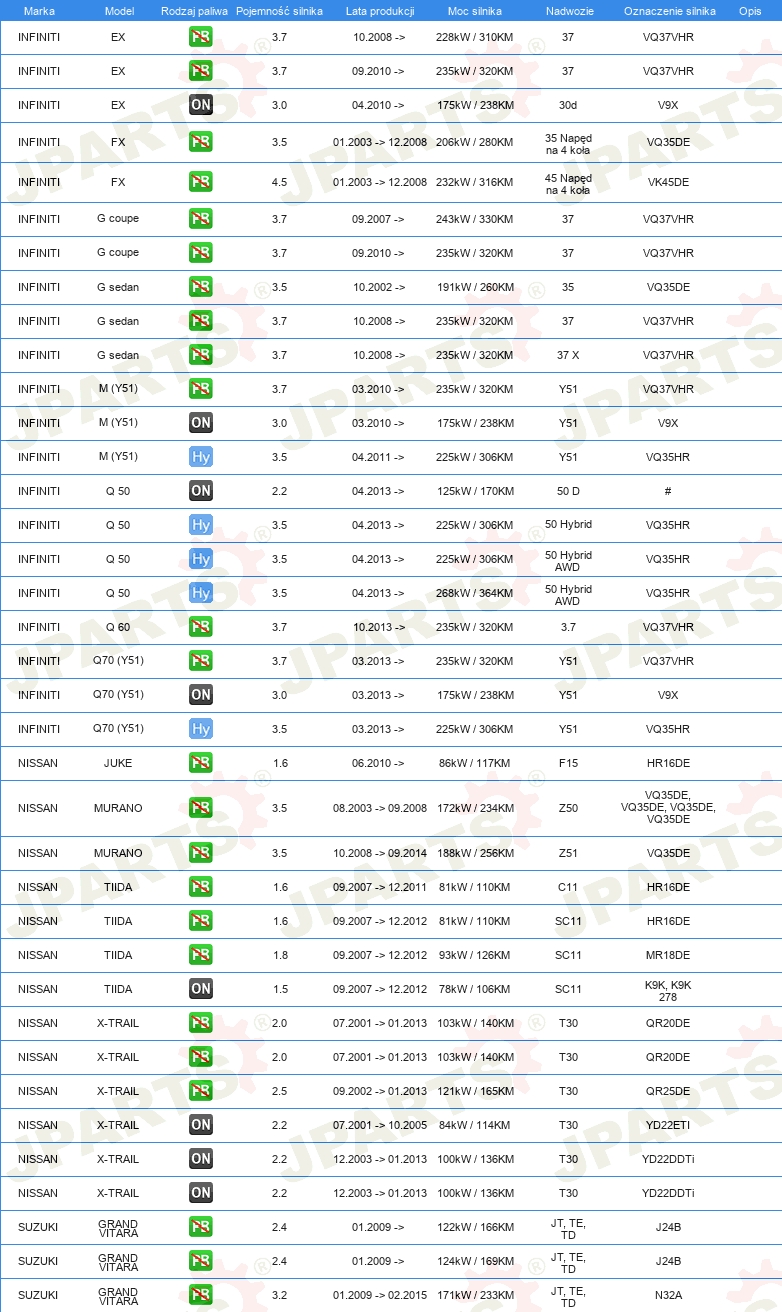Screen dimensions: 782x1312
Task: Select the 30d body cell
Action: tap(568, 105)
